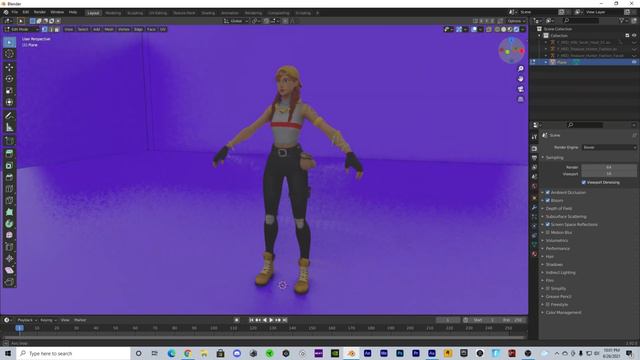Viewport: 640px width, 360px height.
Task: Select the Transform tool
Action: 9,102
